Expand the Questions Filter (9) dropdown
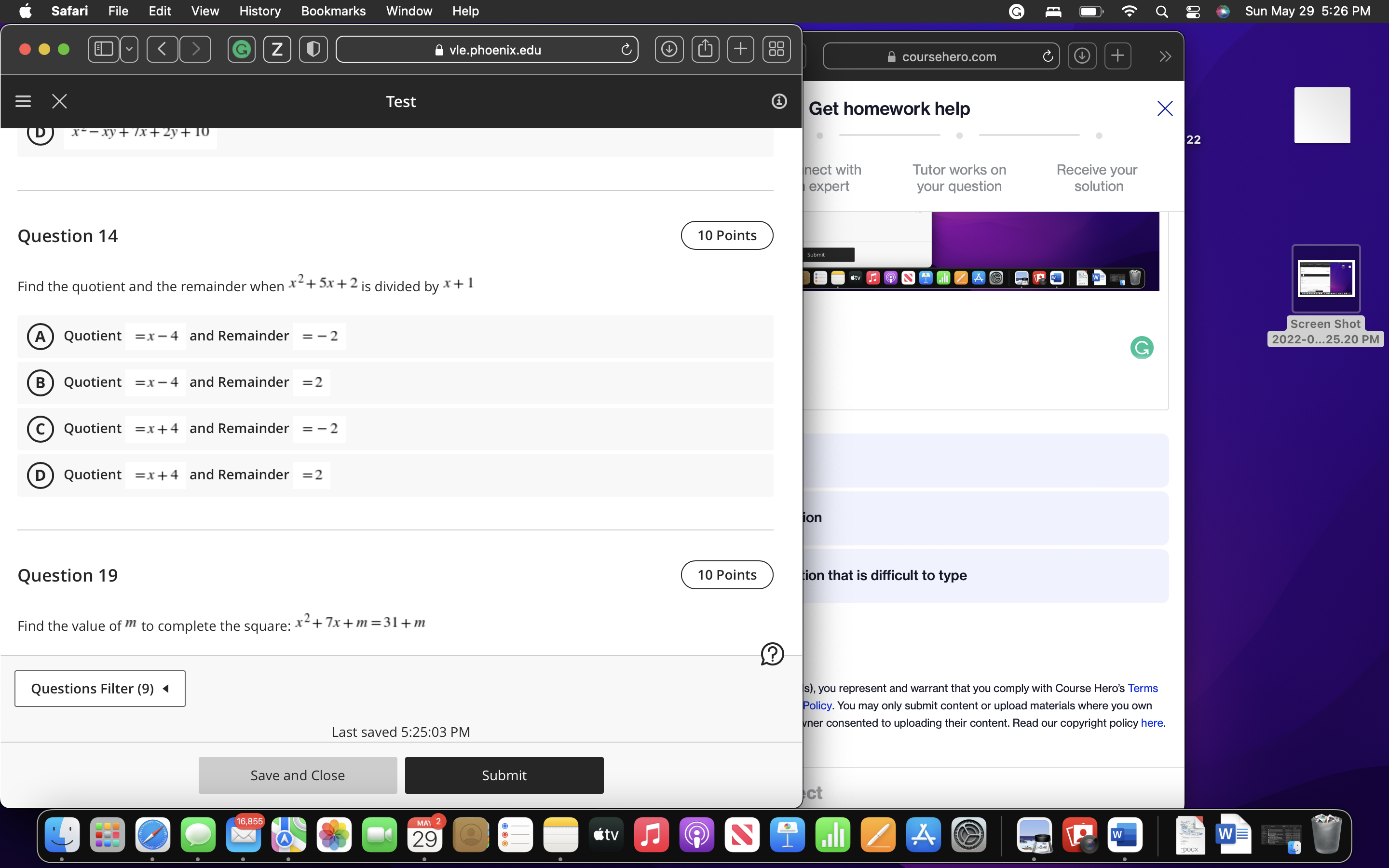Screen dimensions: 1389x868 point(100,688)
